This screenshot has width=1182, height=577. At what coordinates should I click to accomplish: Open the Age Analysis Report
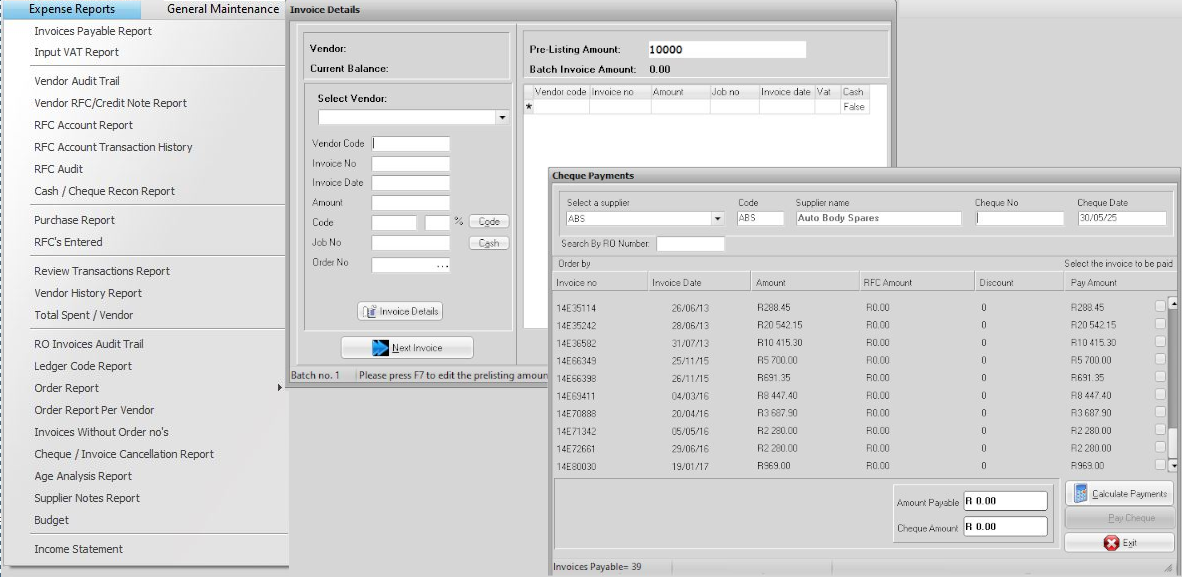[83, 476]
